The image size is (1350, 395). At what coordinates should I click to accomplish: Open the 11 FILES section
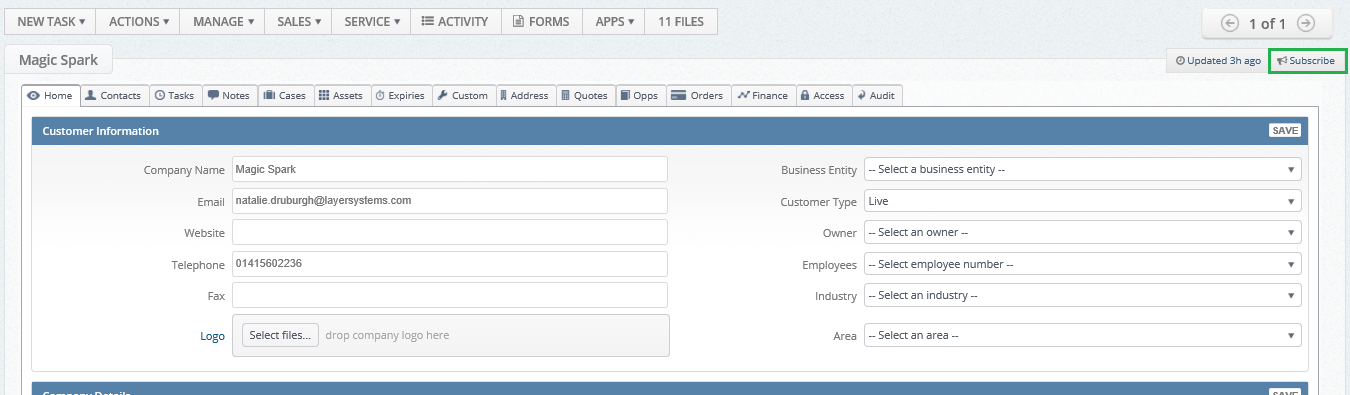[x=681, y=21]
